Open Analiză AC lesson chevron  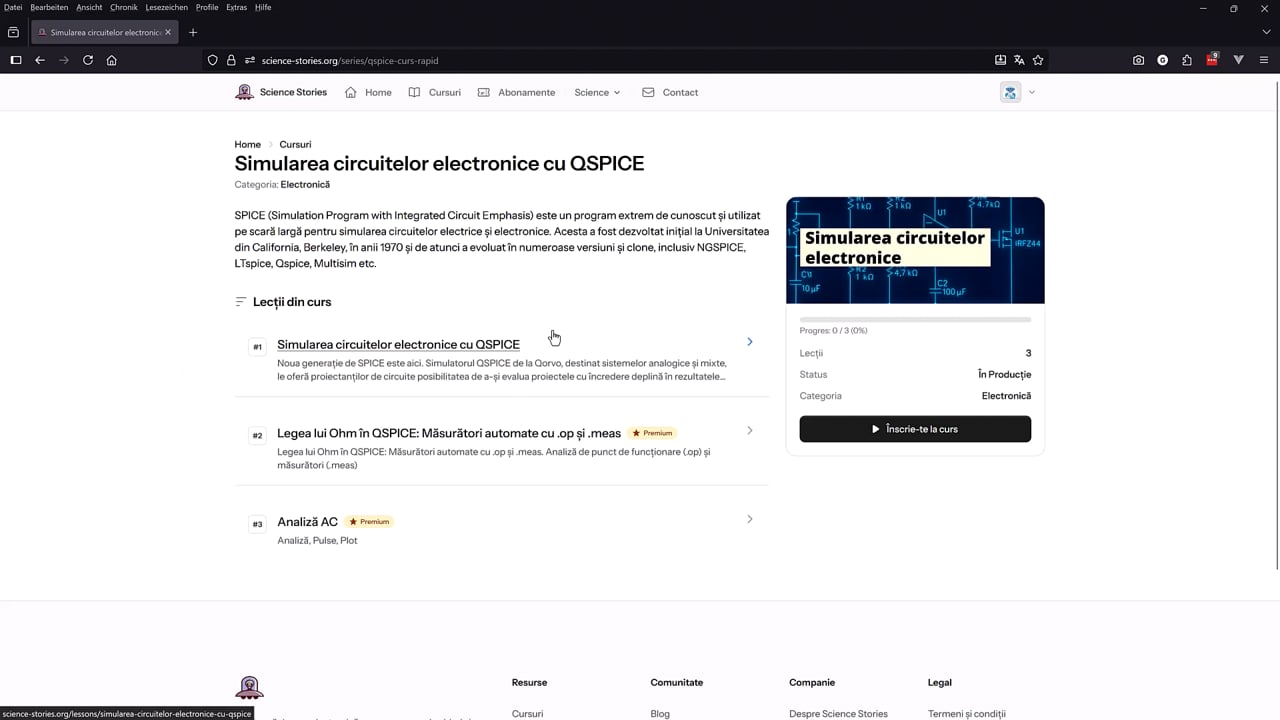[x=750, y=519]
